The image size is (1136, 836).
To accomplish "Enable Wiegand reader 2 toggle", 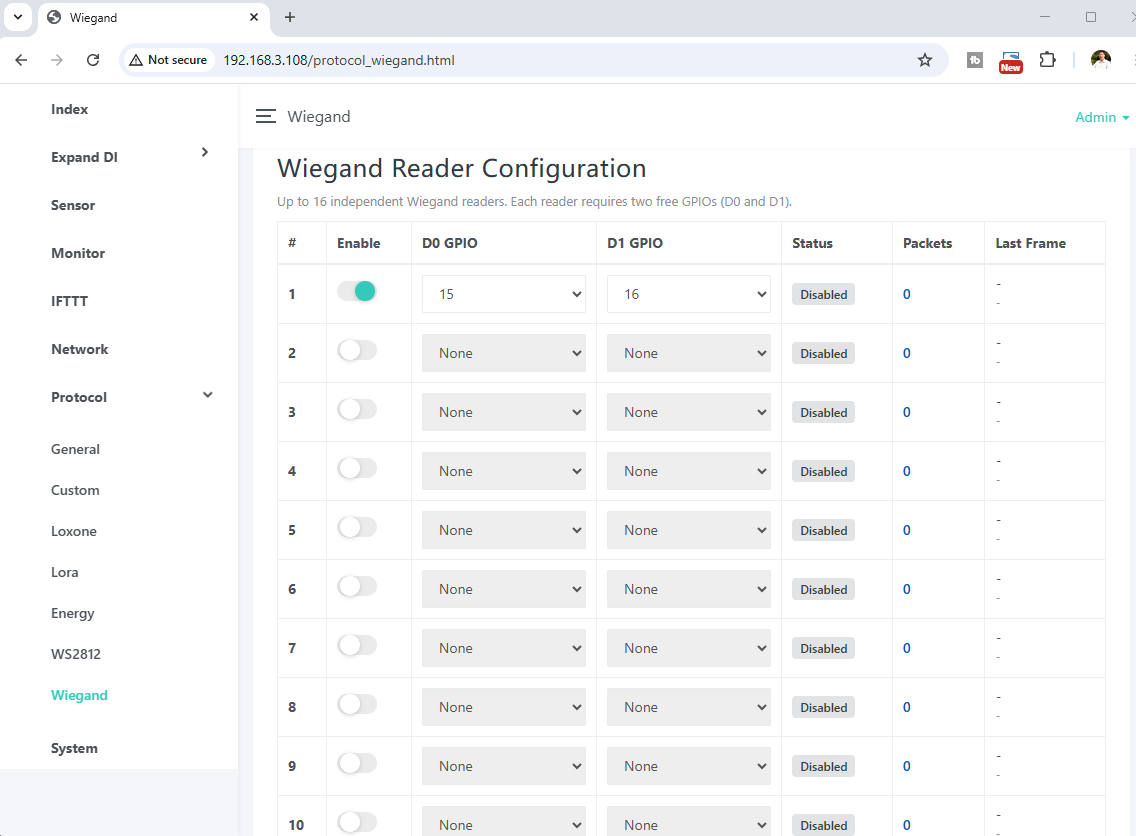I will click(357, 351).
